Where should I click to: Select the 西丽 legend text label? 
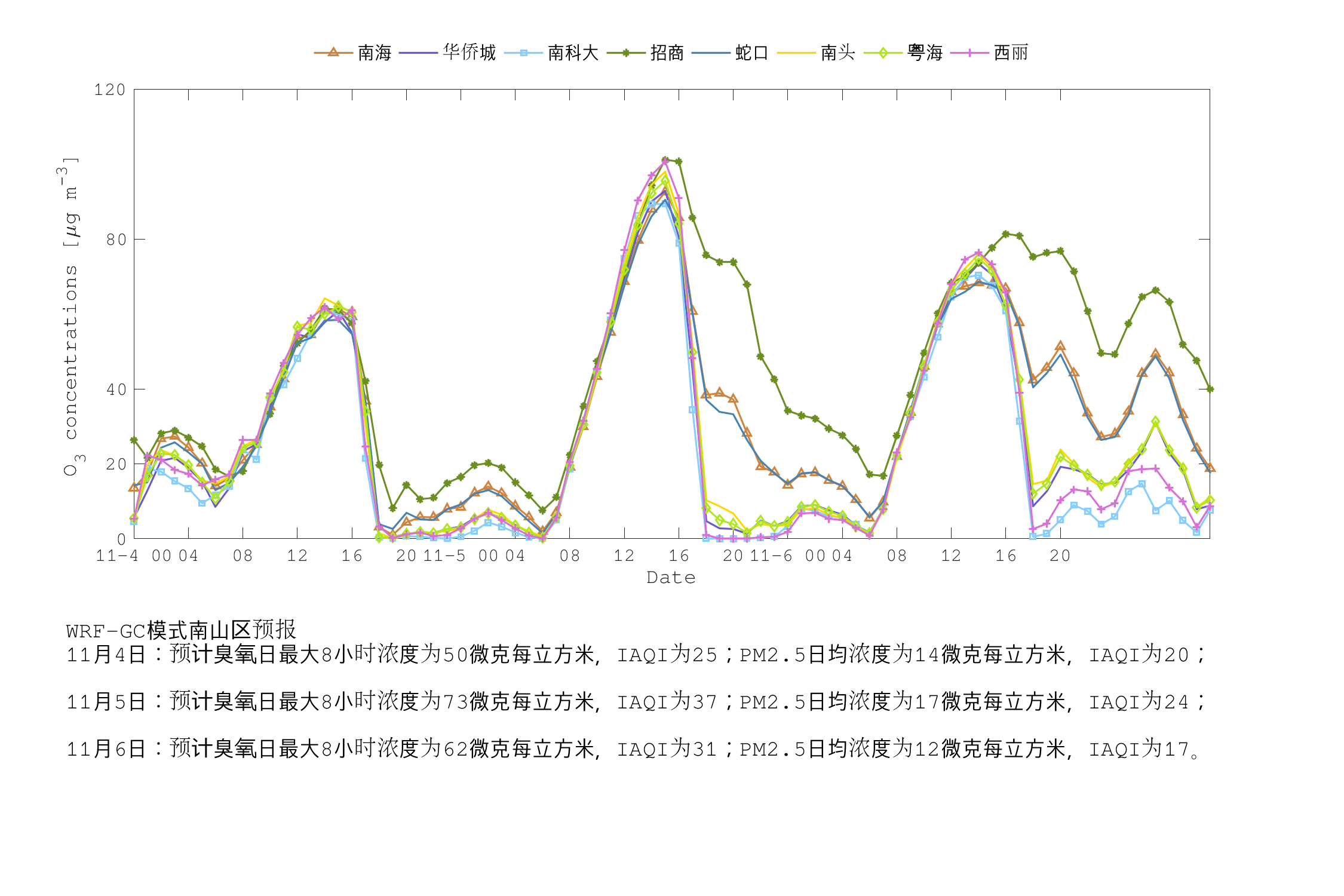pos(1011,53)
